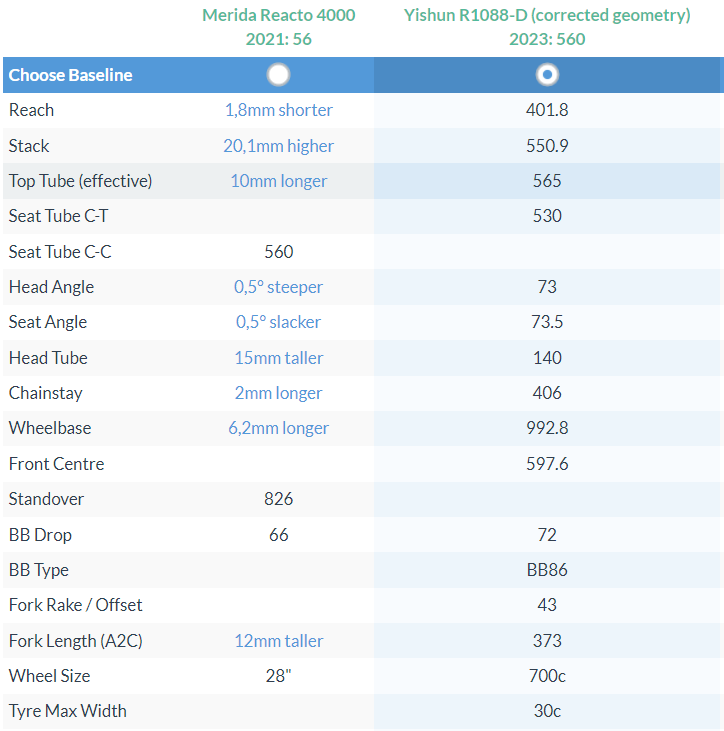Click the "1,8mm shorter" reach difference

279,110
